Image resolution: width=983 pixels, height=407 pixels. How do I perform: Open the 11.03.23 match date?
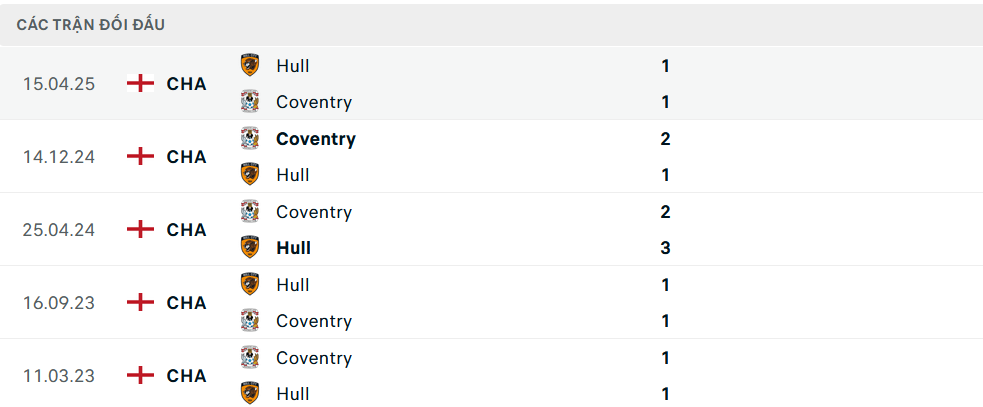(x=59, y=376)
